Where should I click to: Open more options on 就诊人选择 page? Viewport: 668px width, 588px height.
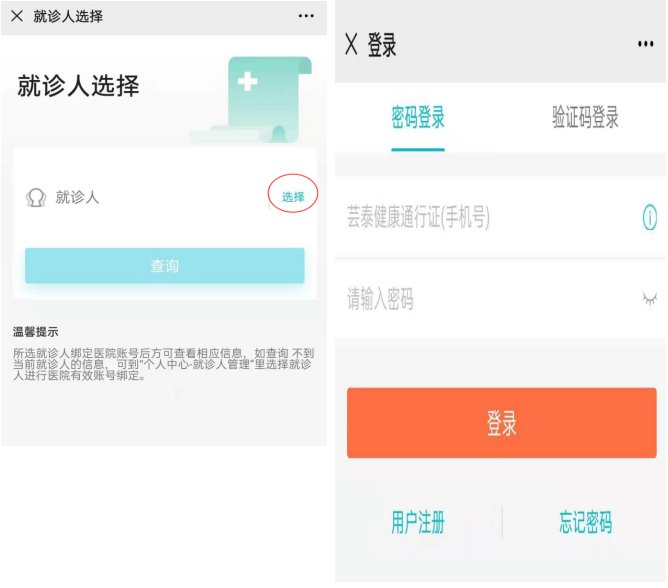click(x=306, y=17)
